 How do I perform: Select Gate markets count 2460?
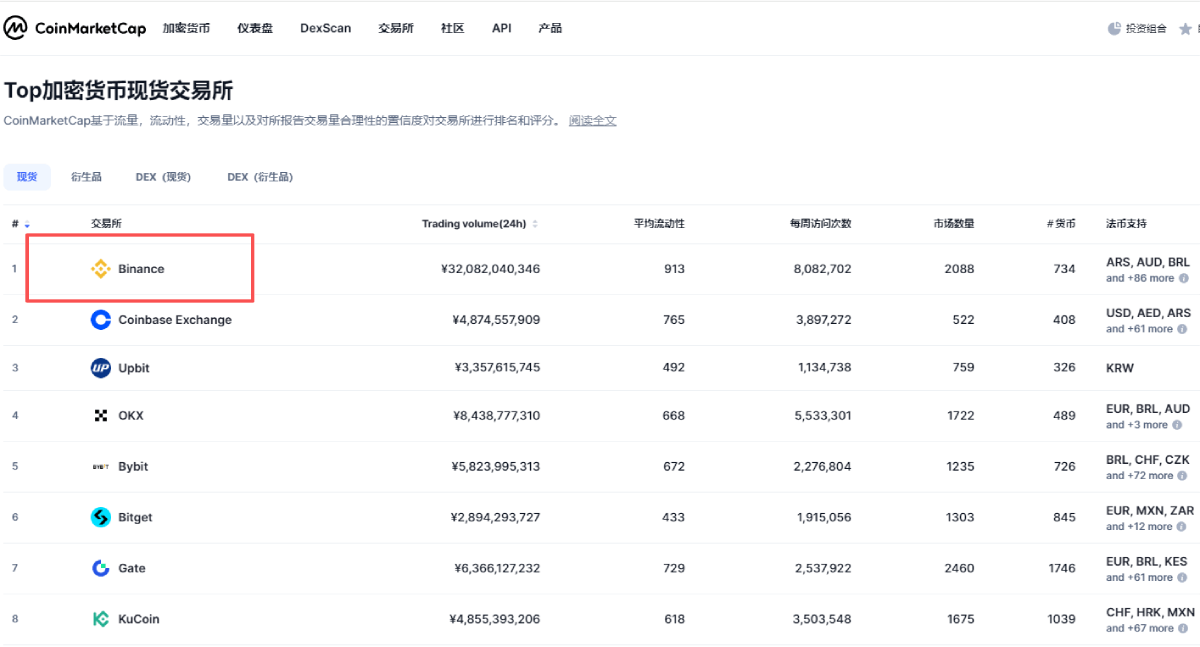pos(959,568)
